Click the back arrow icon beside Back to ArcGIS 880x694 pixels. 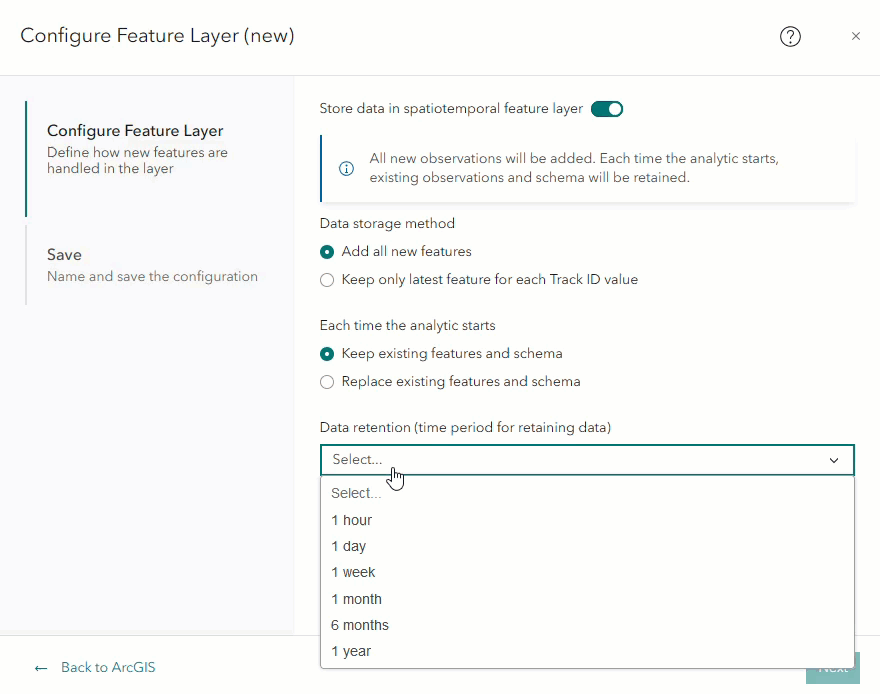41,668
